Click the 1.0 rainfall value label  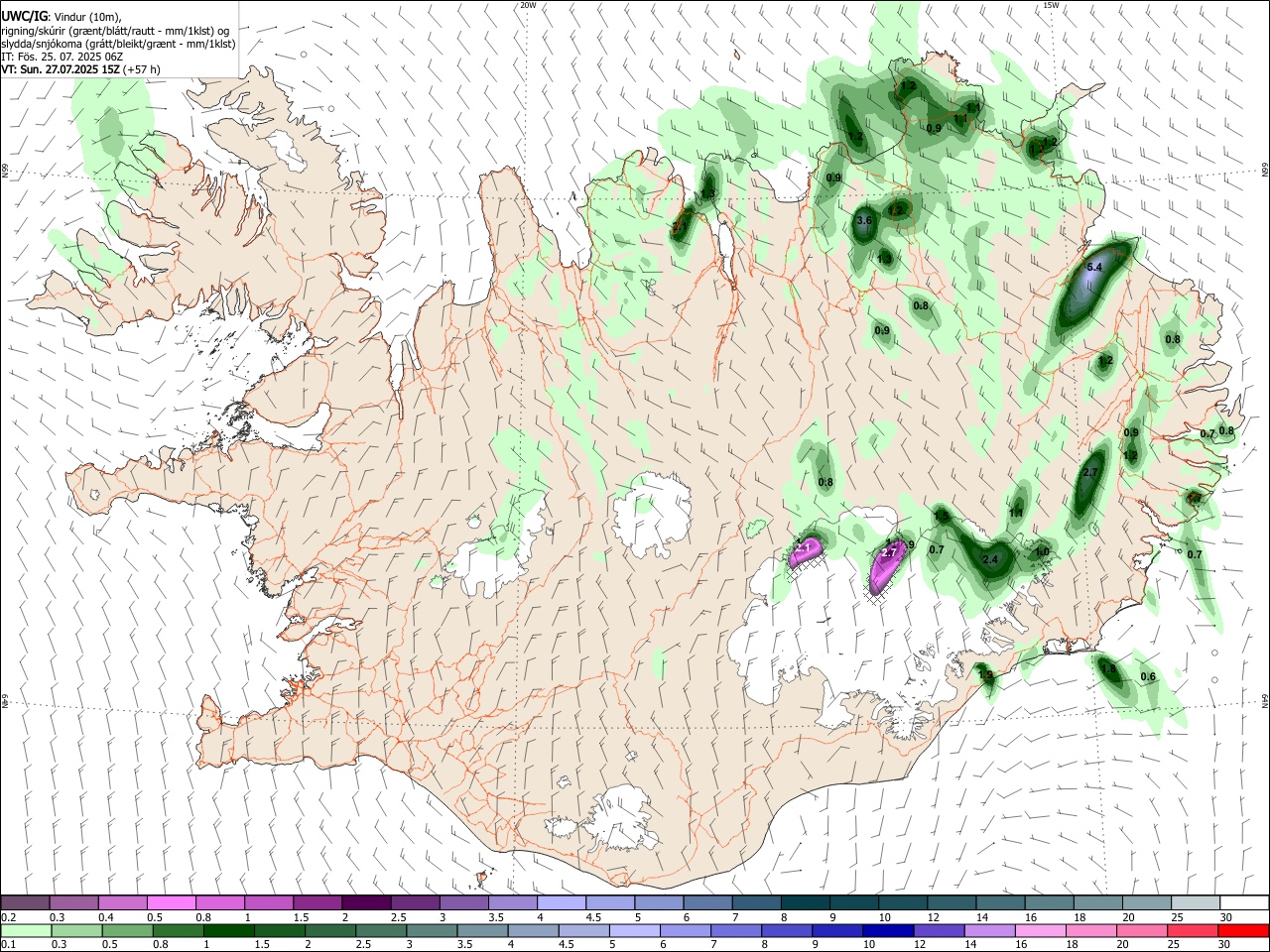pyautogui.click(x=1042, y=552)
